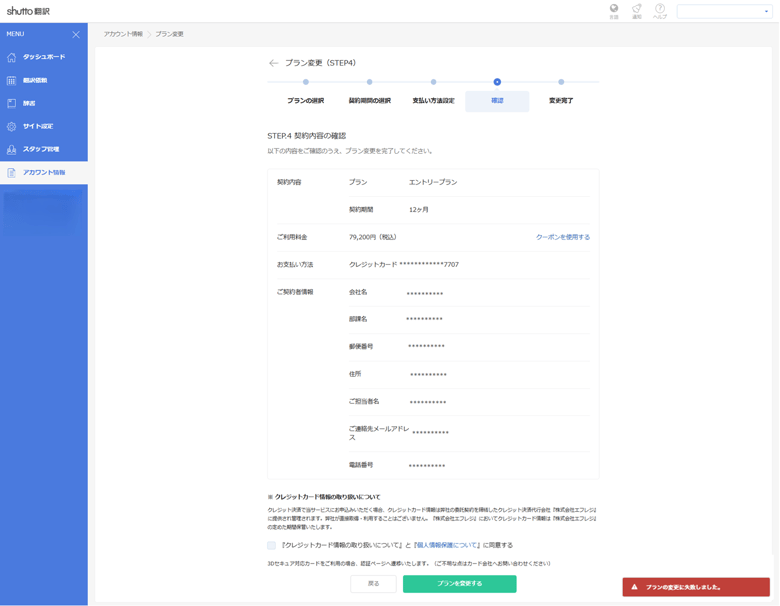The height and width of the screenshot is (606, 780).
Task: Click the エントリープラン plan value
Action: click(433, 183)
